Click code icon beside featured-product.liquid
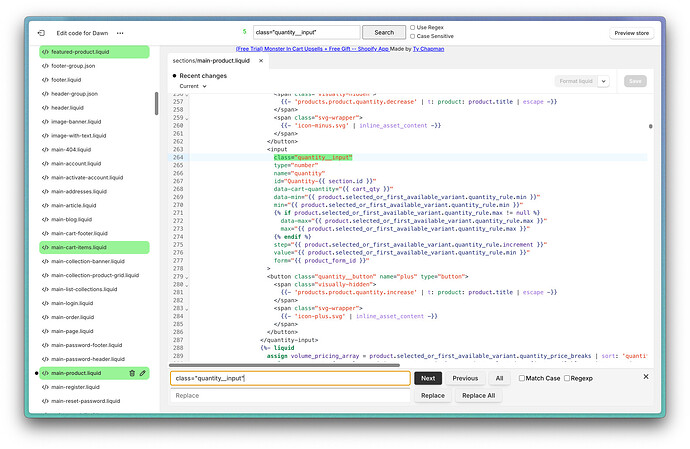Screen dimensions: 690x449 click(x=45, y=52)
